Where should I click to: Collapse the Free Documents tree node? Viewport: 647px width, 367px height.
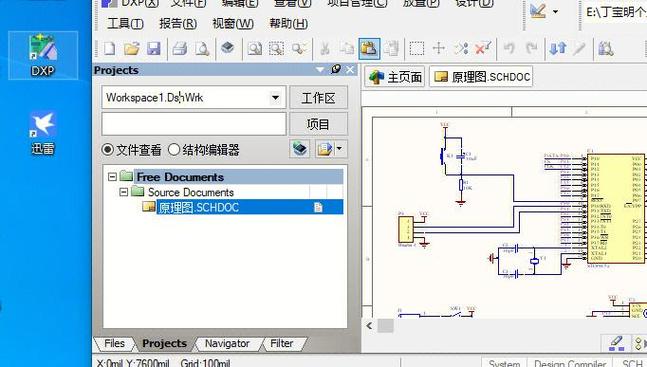(112, 177)
